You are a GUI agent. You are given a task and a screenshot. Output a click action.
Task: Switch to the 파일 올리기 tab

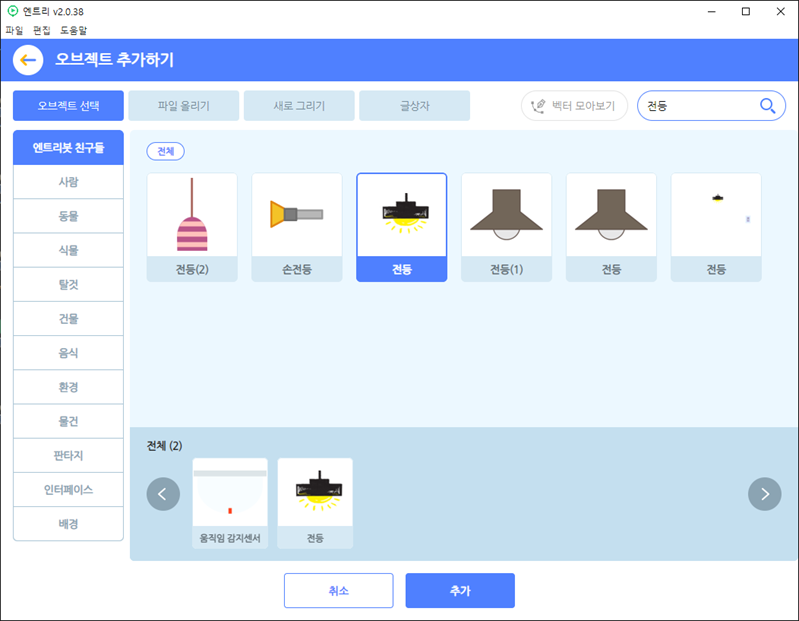tap(184, 106)
